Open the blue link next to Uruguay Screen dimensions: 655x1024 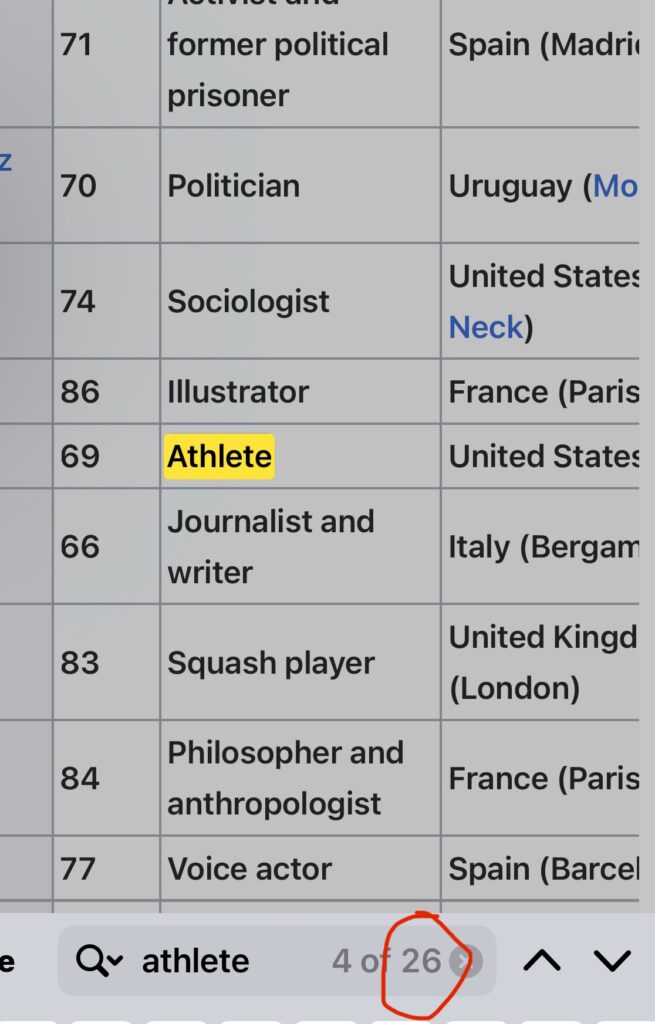(x=614, y=186)
